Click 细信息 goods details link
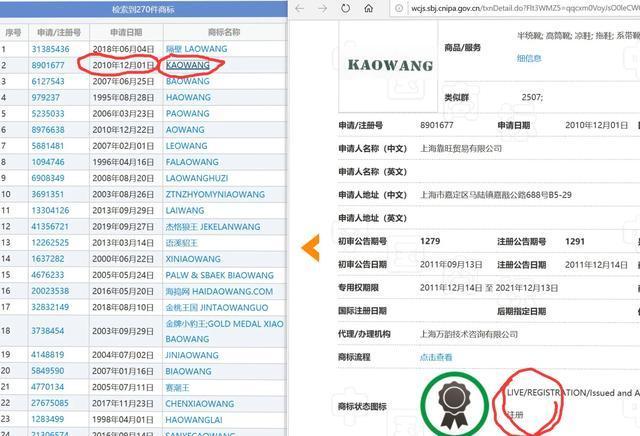640x436 pixels. point(529,58)
